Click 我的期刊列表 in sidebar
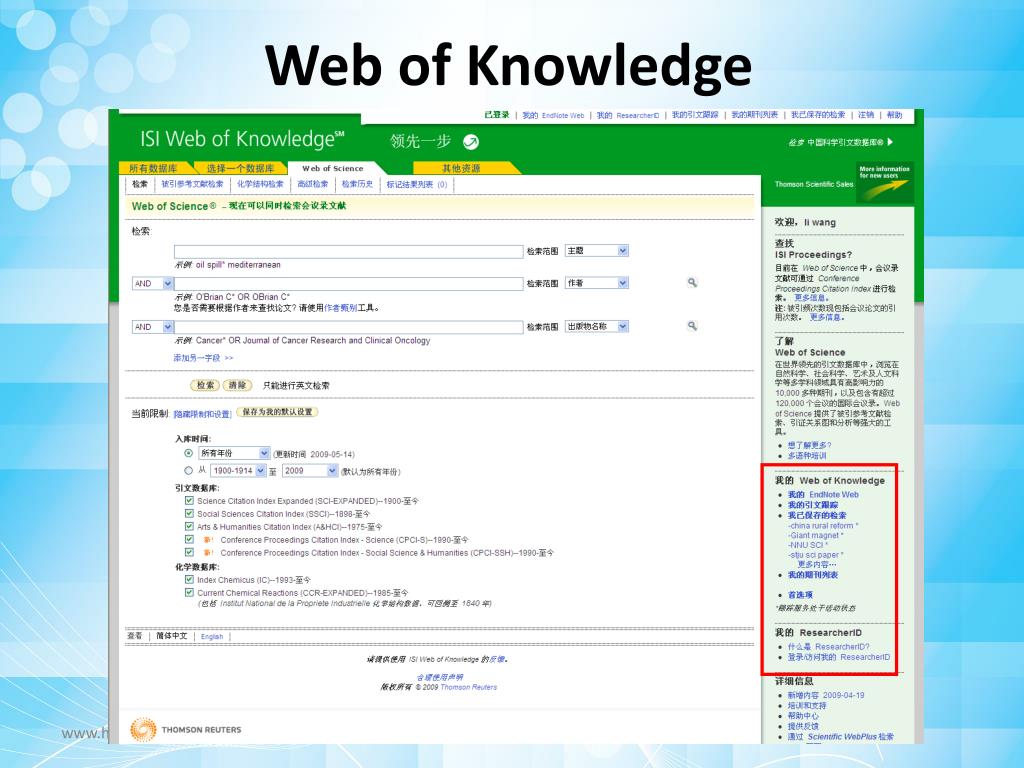The image size is (1024, 768). point(813,575)
